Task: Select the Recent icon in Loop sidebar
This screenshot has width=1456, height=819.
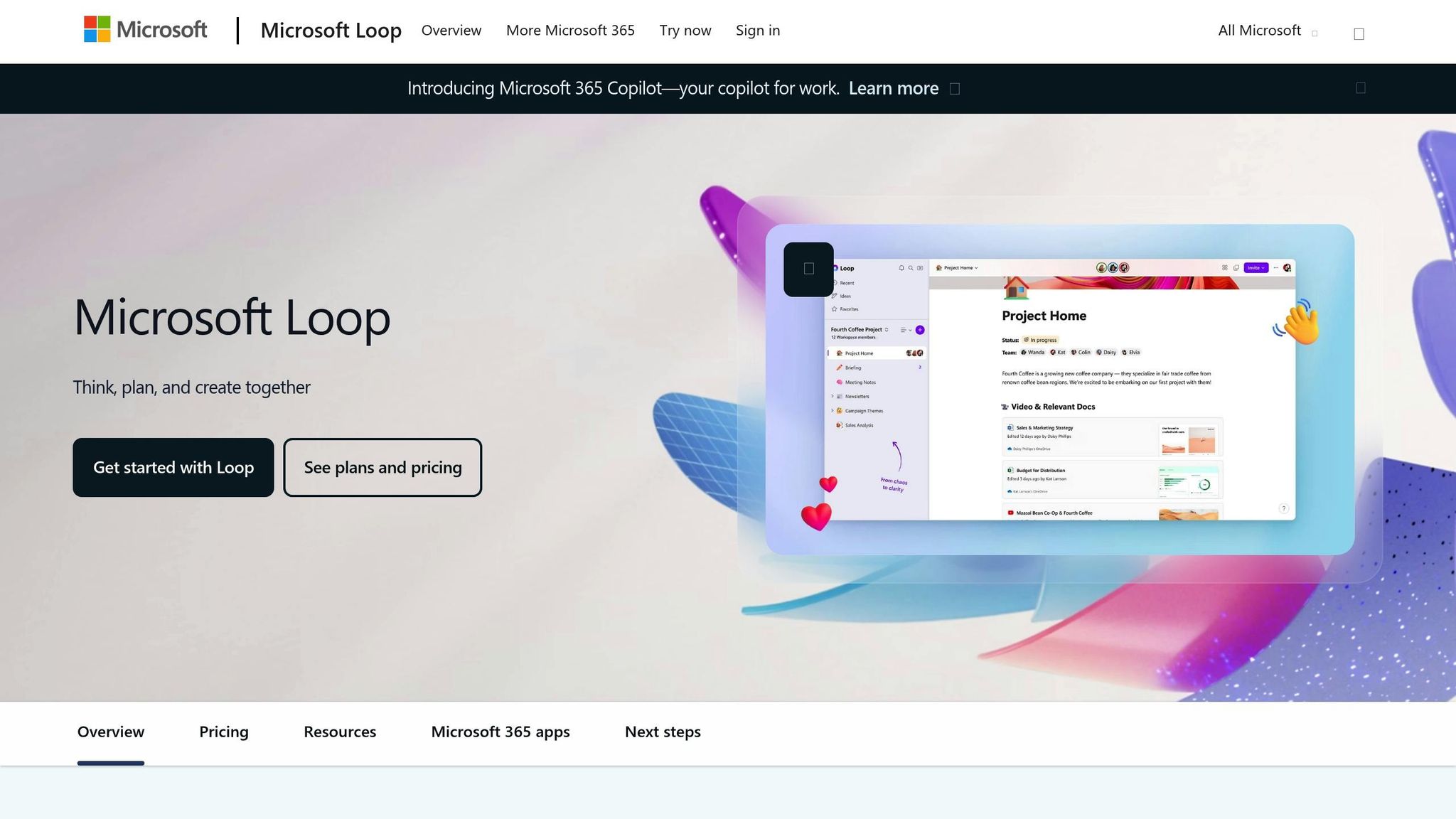Action: coord(845,283)
